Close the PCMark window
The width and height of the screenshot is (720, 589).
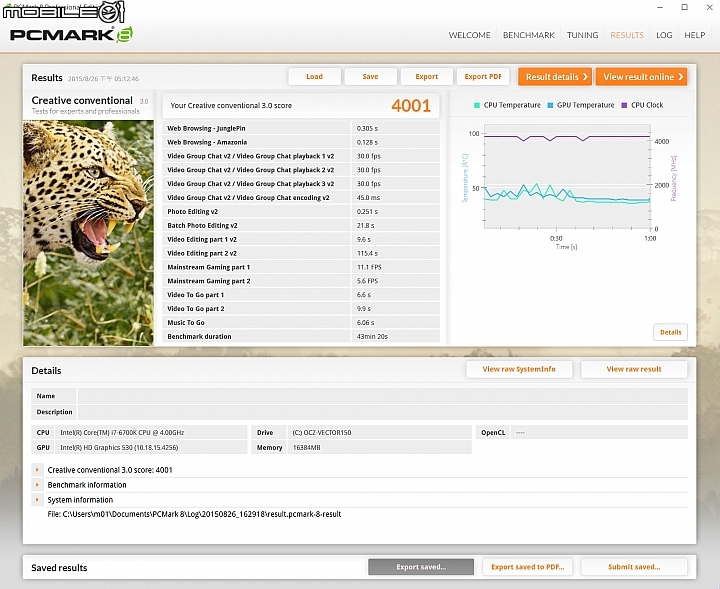(x=709, y=7)
